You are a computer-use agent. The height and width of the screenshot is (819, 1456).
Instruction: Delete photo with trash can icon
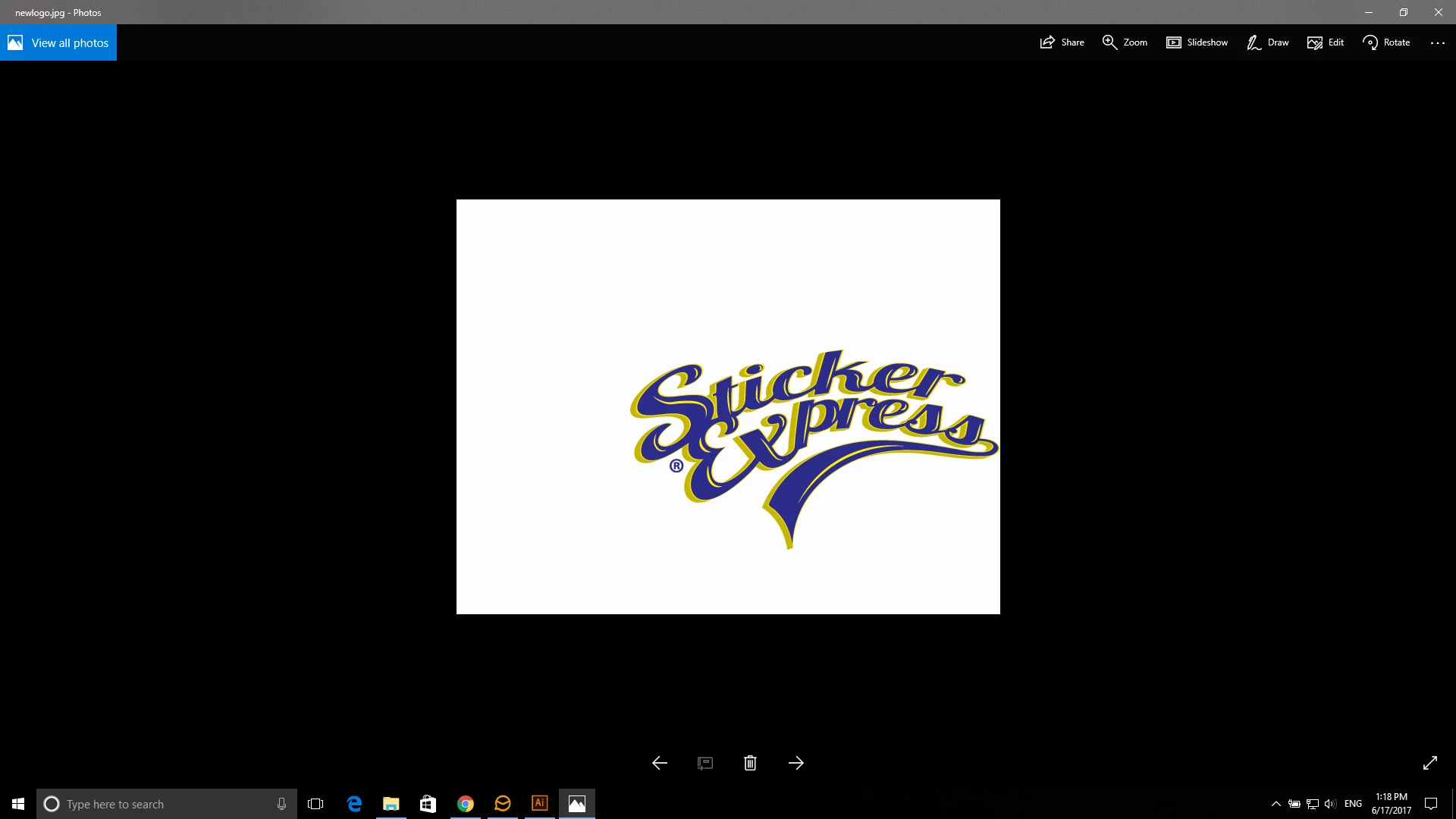point(750,763)
